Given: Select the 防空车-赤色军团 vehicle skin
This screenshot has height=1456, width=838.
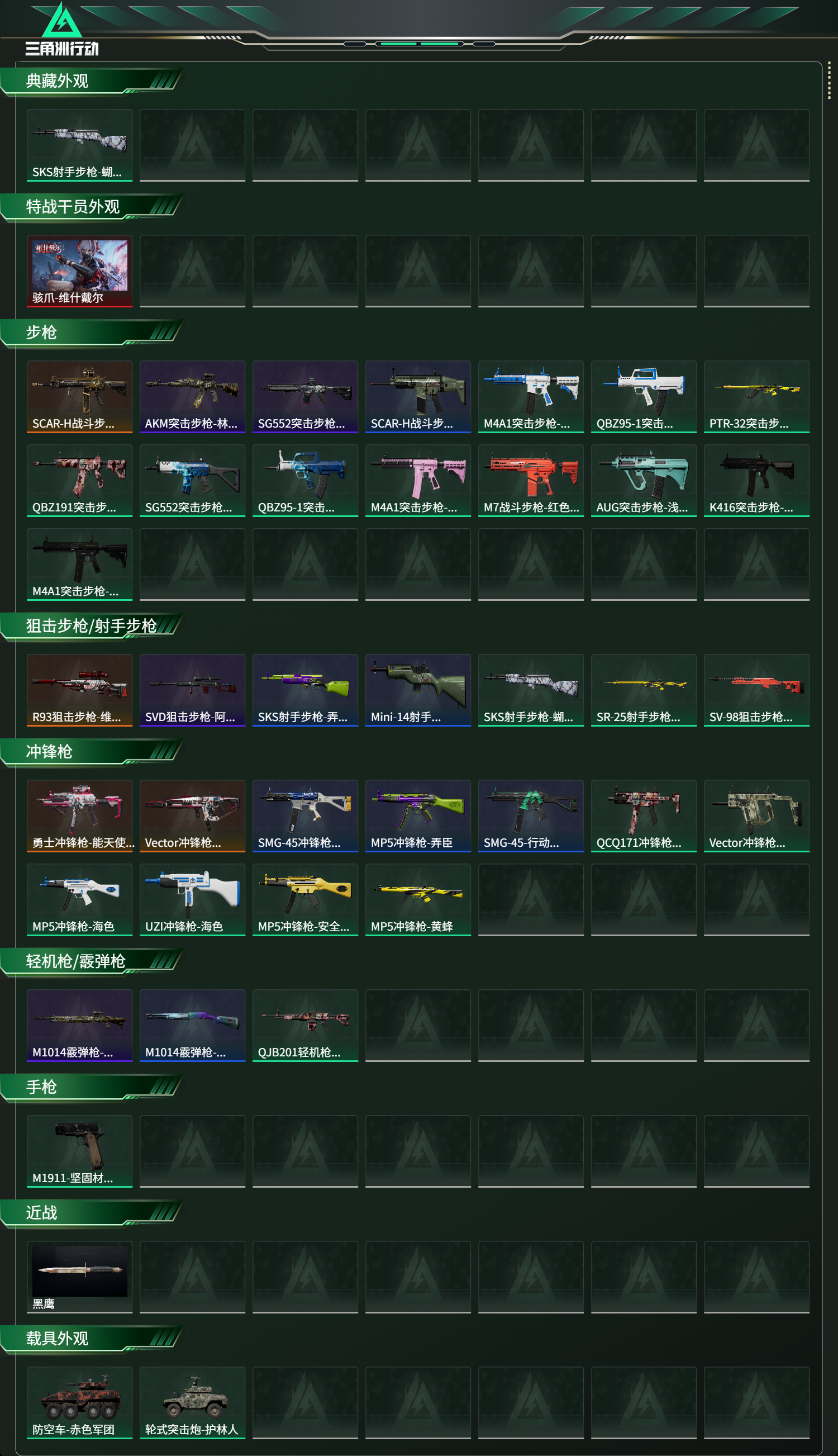Looking at the screenshot, I should pyautogui.click(x=79, y=1402).
